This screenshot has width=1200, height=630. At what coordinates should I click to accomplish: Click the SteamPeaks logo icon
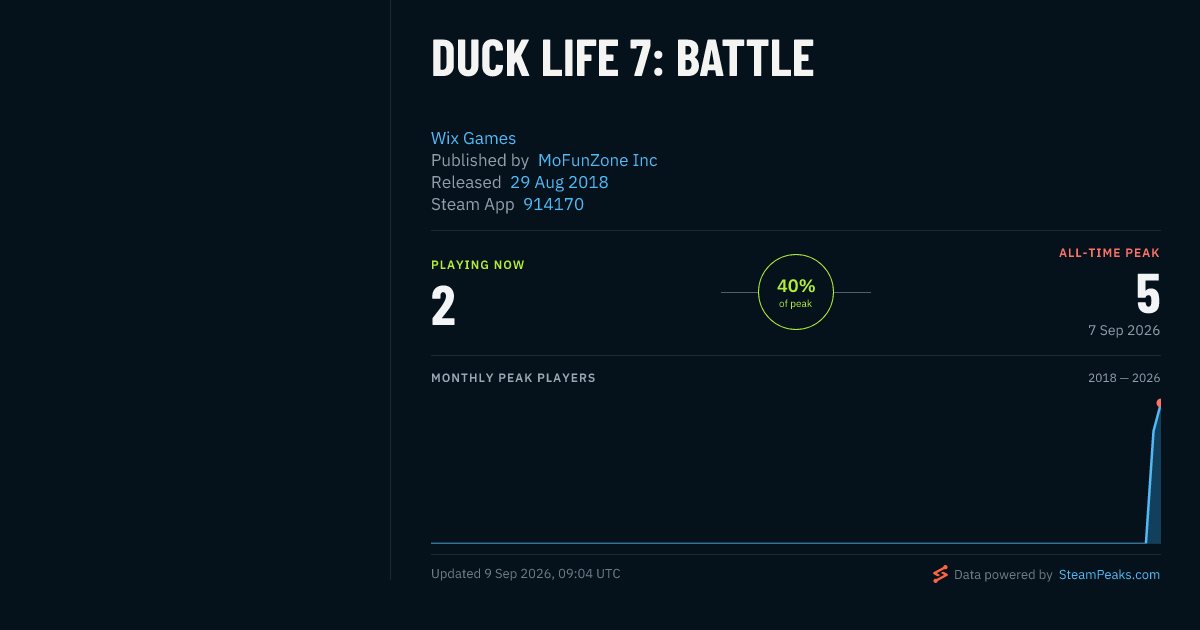coord(940,574)
